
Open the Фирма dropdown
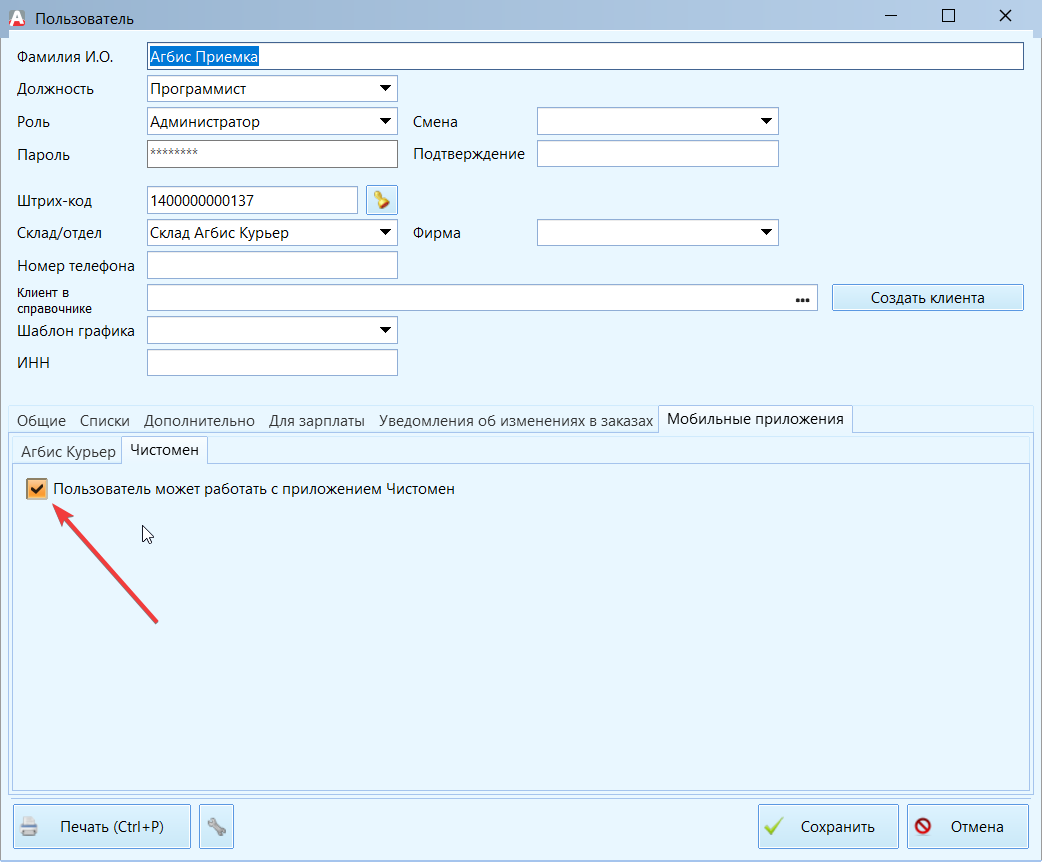click(x=766, y=233)
